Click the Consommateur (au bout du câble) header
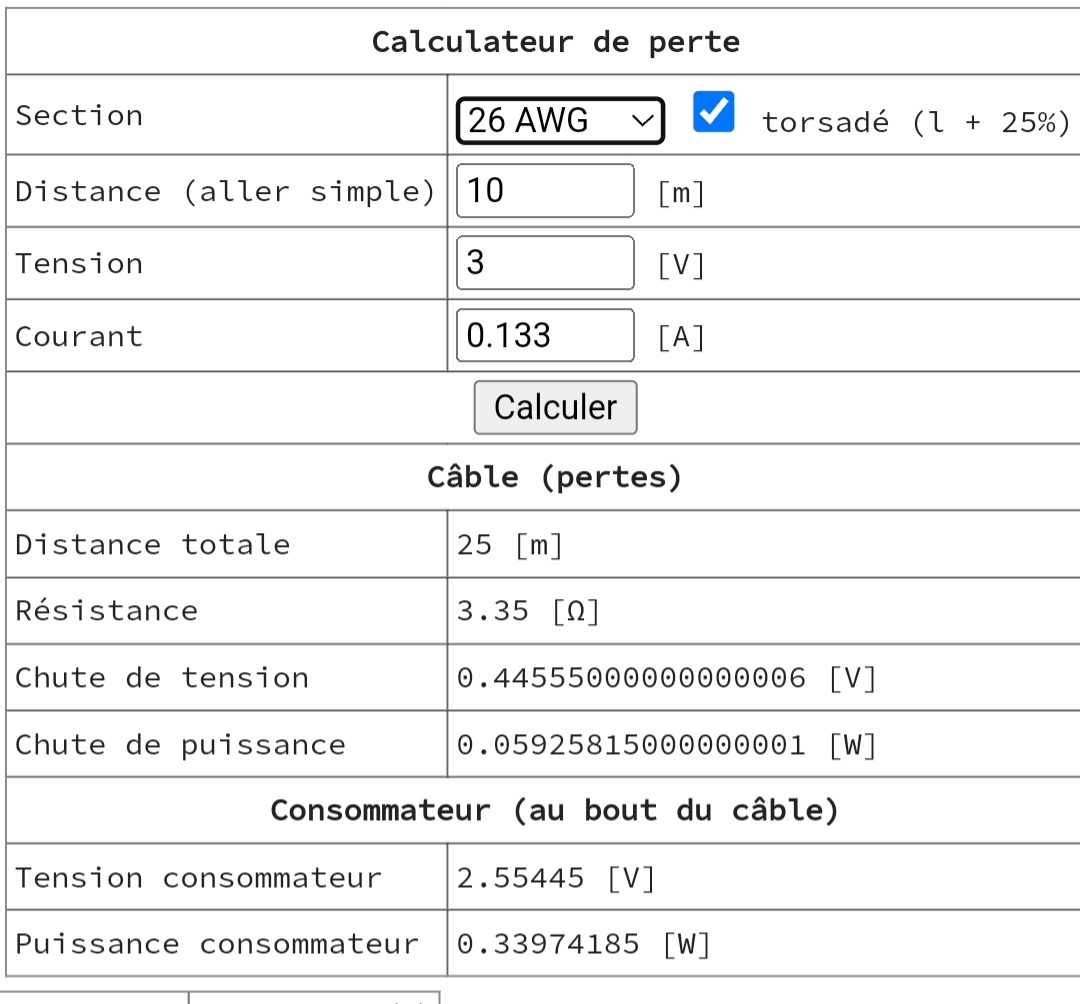1080x1004 pixels. point(554,810)
